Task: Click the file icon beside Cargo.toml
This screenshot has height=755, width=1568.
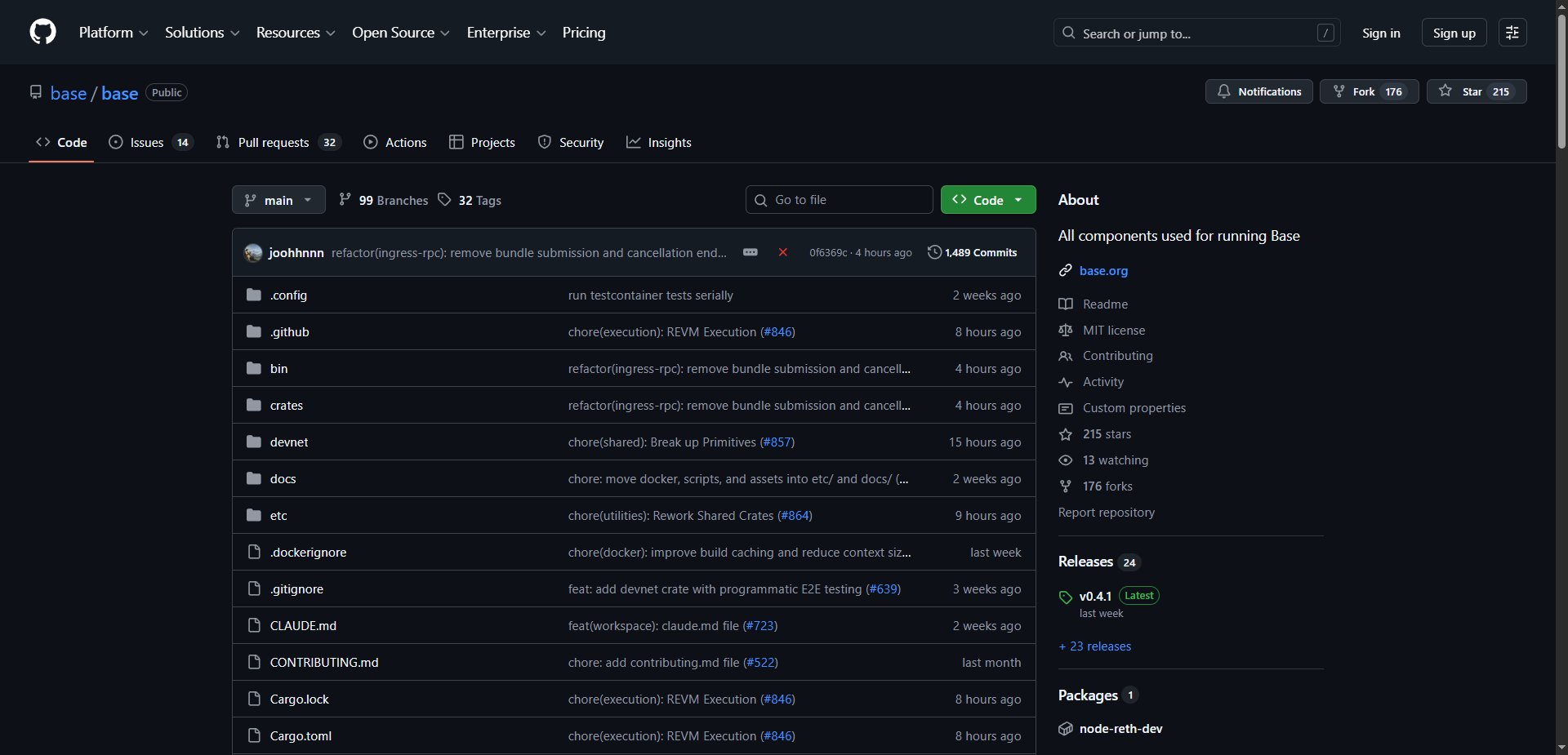Action: (254, 735)
